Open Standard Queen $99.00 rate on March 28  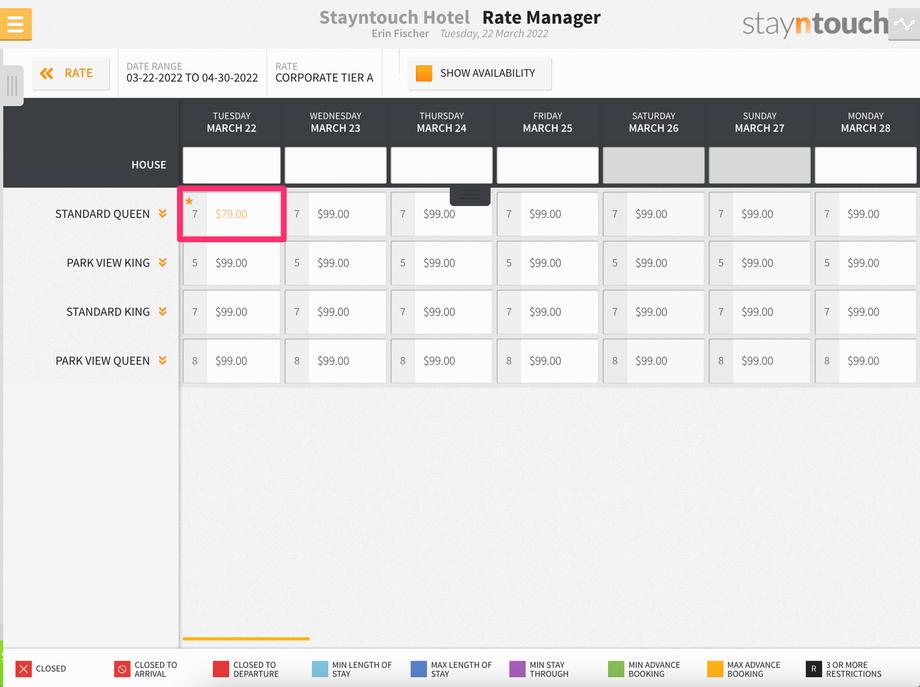[x=865, y=214]
